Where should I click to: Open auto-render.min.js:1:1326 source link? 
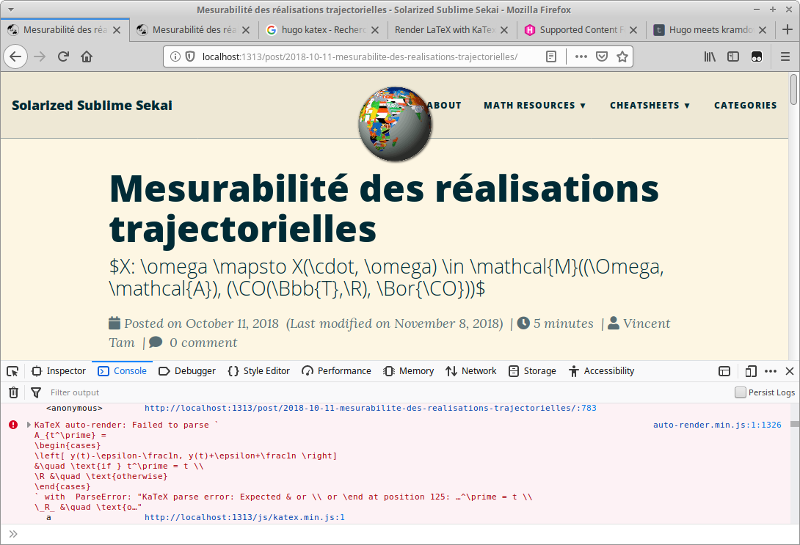point(716,425)
